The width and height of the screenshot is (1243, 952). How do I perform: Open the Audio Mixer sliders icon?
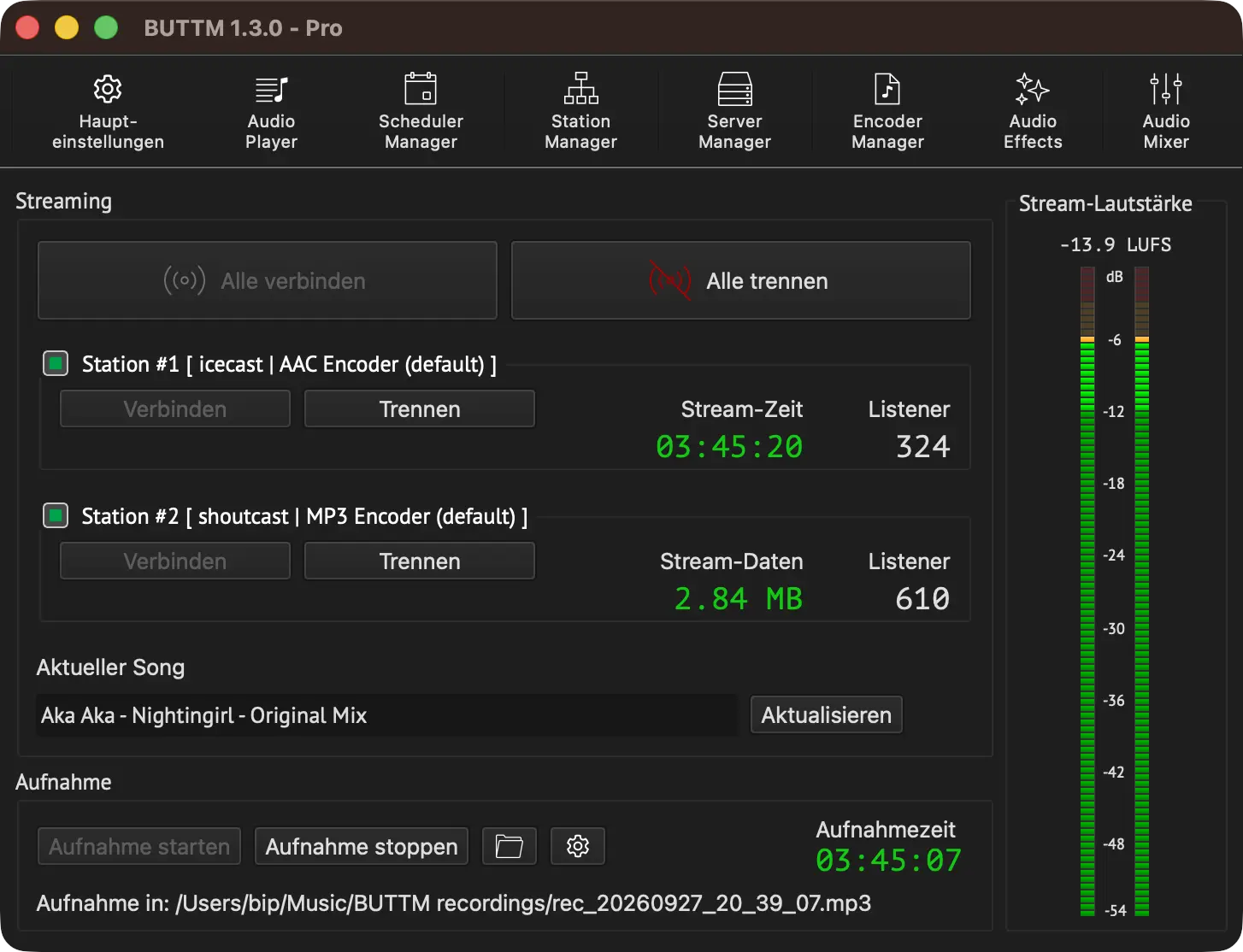1166,89
